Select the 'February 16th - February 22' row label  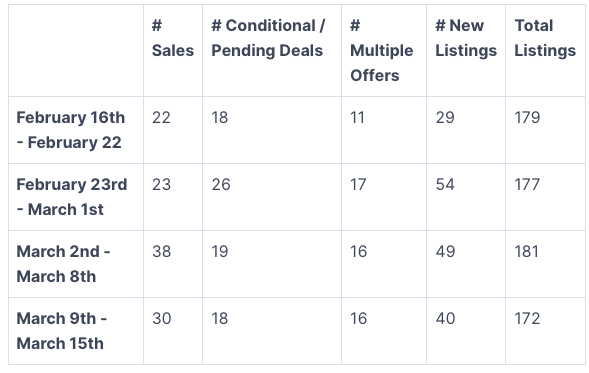[x=71, y=130]
